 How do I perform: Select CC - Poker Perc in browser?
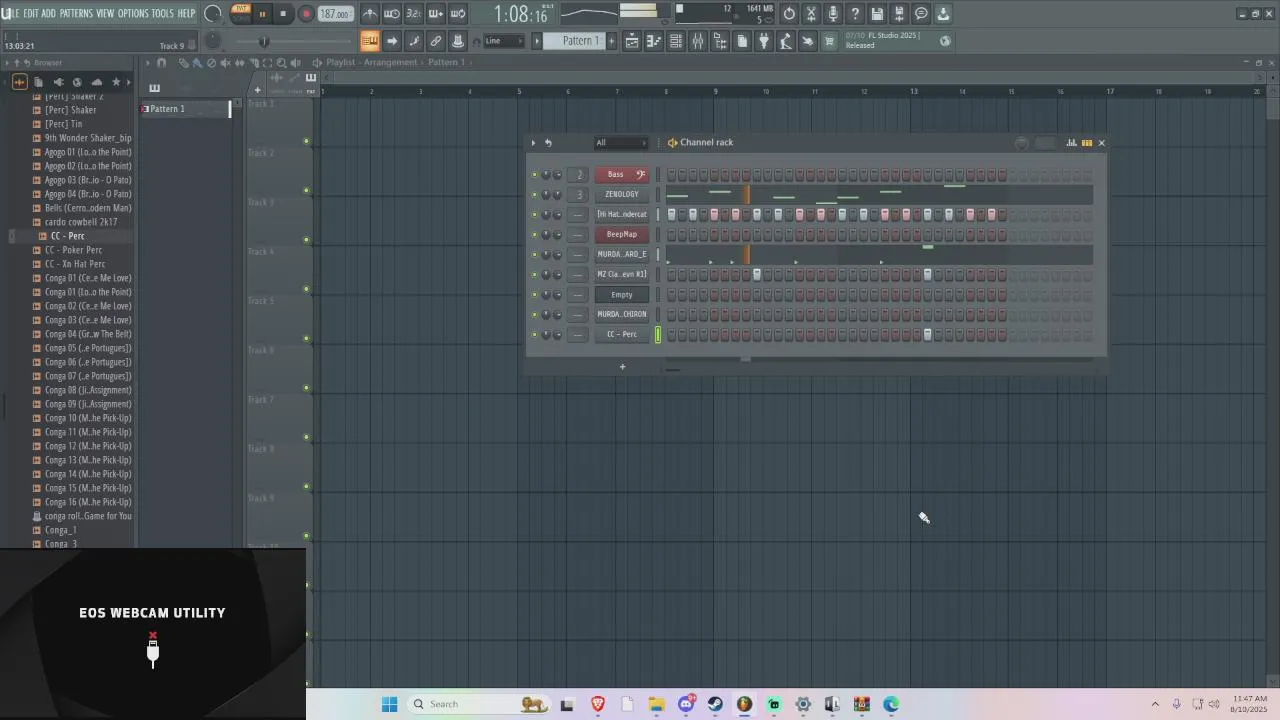point(73,250)
